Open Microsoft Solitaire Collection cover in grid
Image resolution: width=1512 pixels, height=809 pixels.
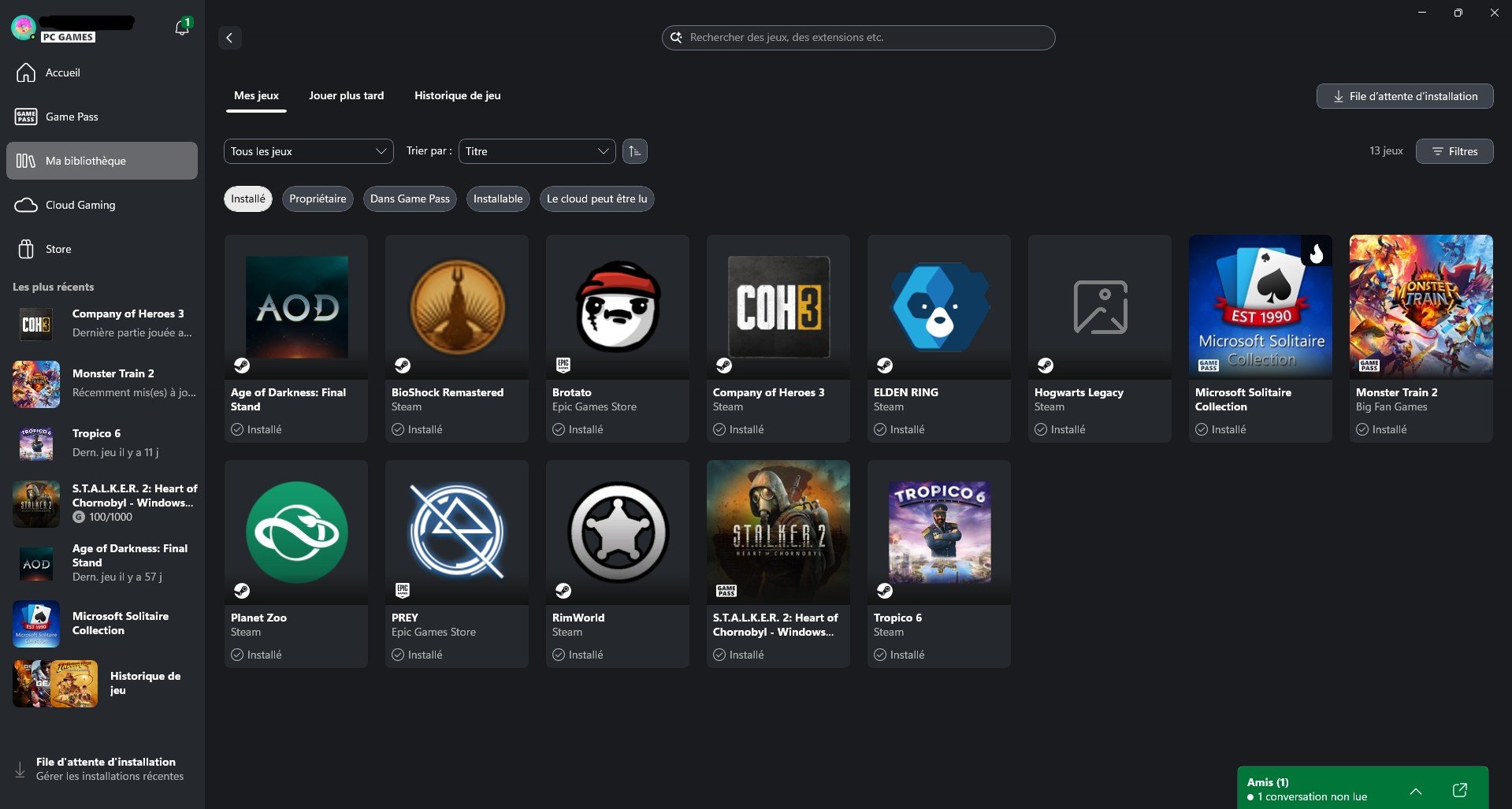pyautogui.click(x=1261, y=306)
